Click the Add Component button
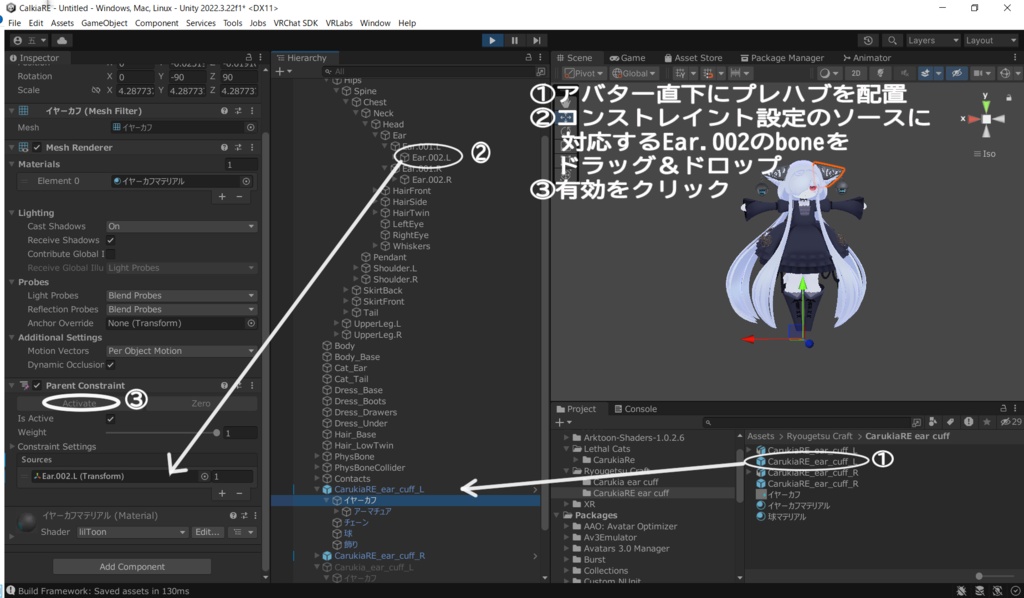The height and width of the screenshot is (598, 1024). pos(132,567)
